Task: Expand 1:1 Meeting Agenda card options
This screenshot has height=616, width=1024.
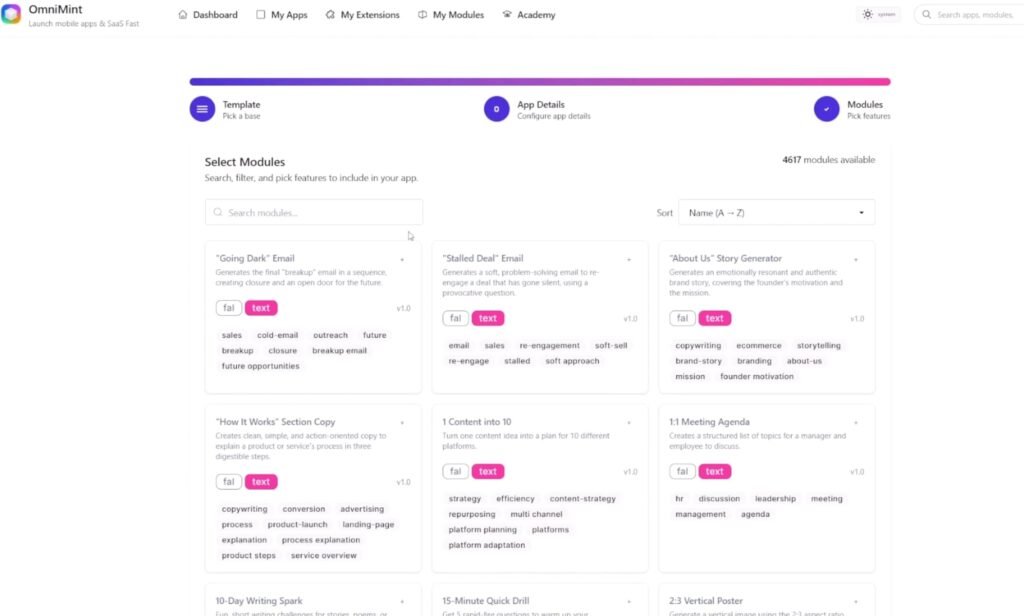Action: pos(855,422)
